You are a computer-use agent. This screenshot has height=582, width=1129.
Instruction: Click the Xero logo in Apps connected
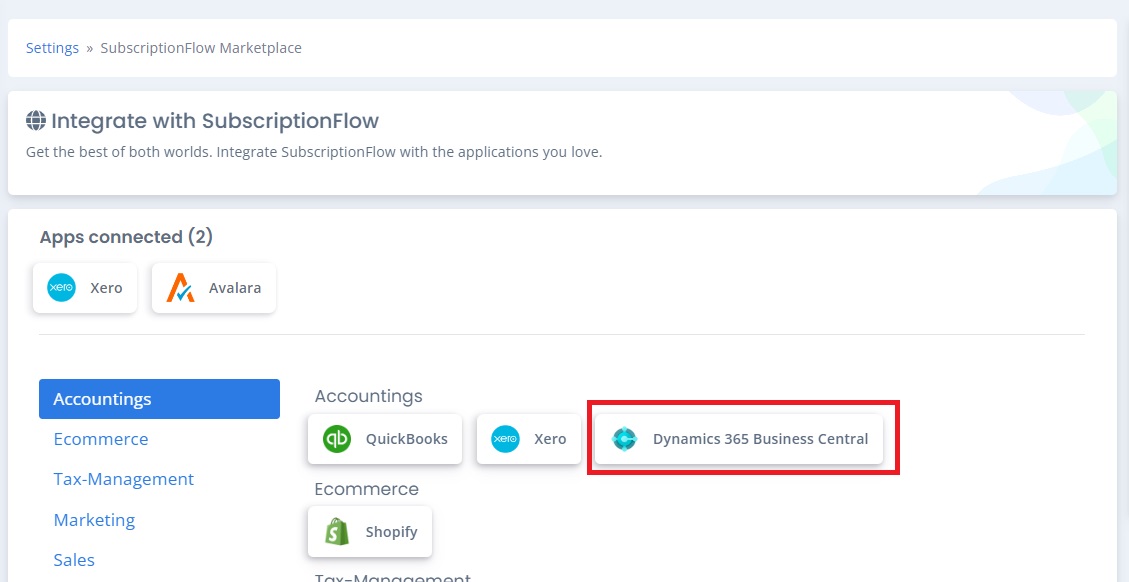tap(61, 288)
